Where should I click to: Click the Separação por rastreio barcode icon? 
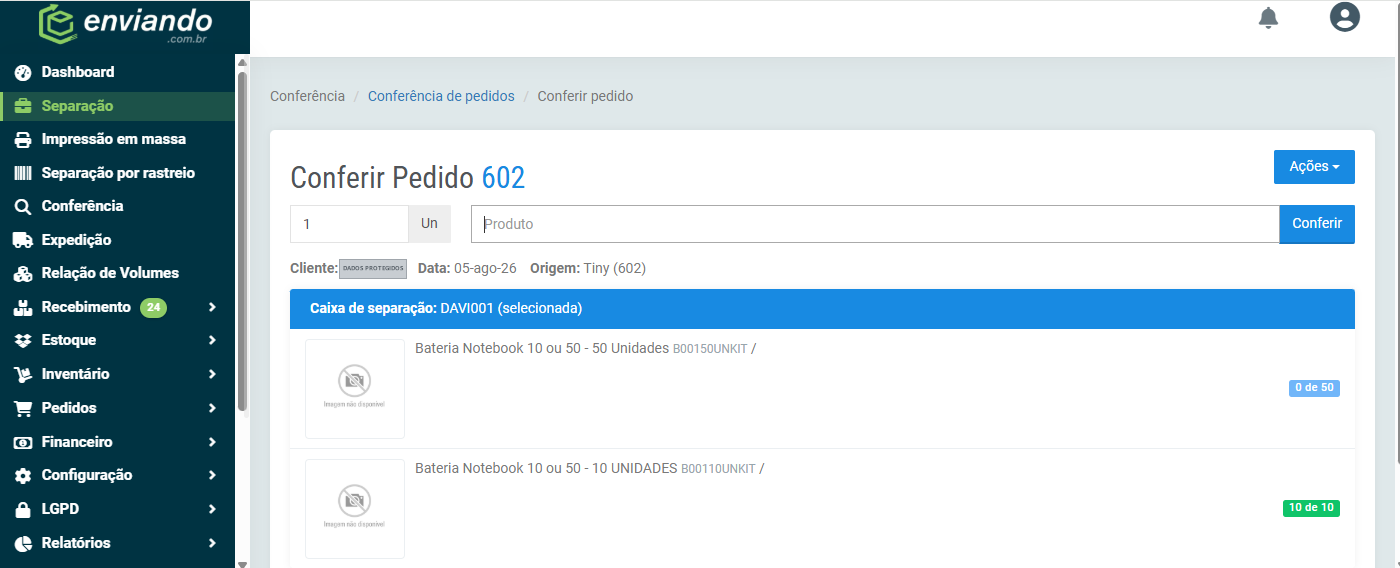(23, 173)
